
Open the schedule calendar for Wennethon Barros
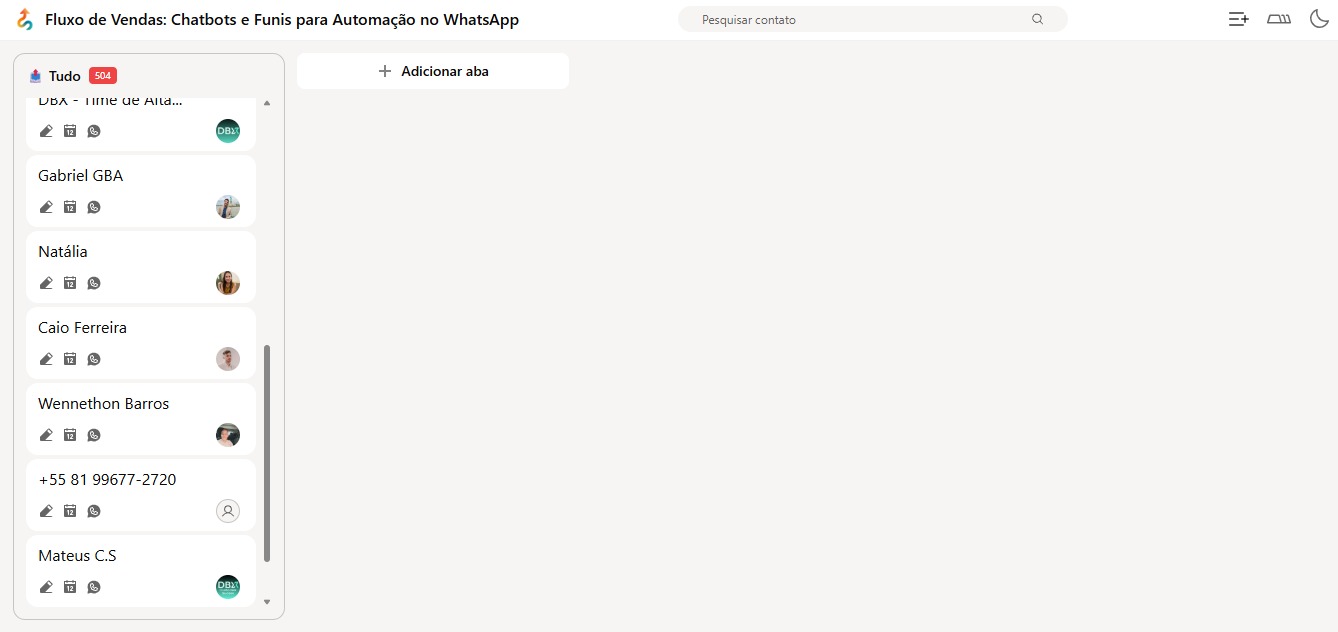coord(70,435)
